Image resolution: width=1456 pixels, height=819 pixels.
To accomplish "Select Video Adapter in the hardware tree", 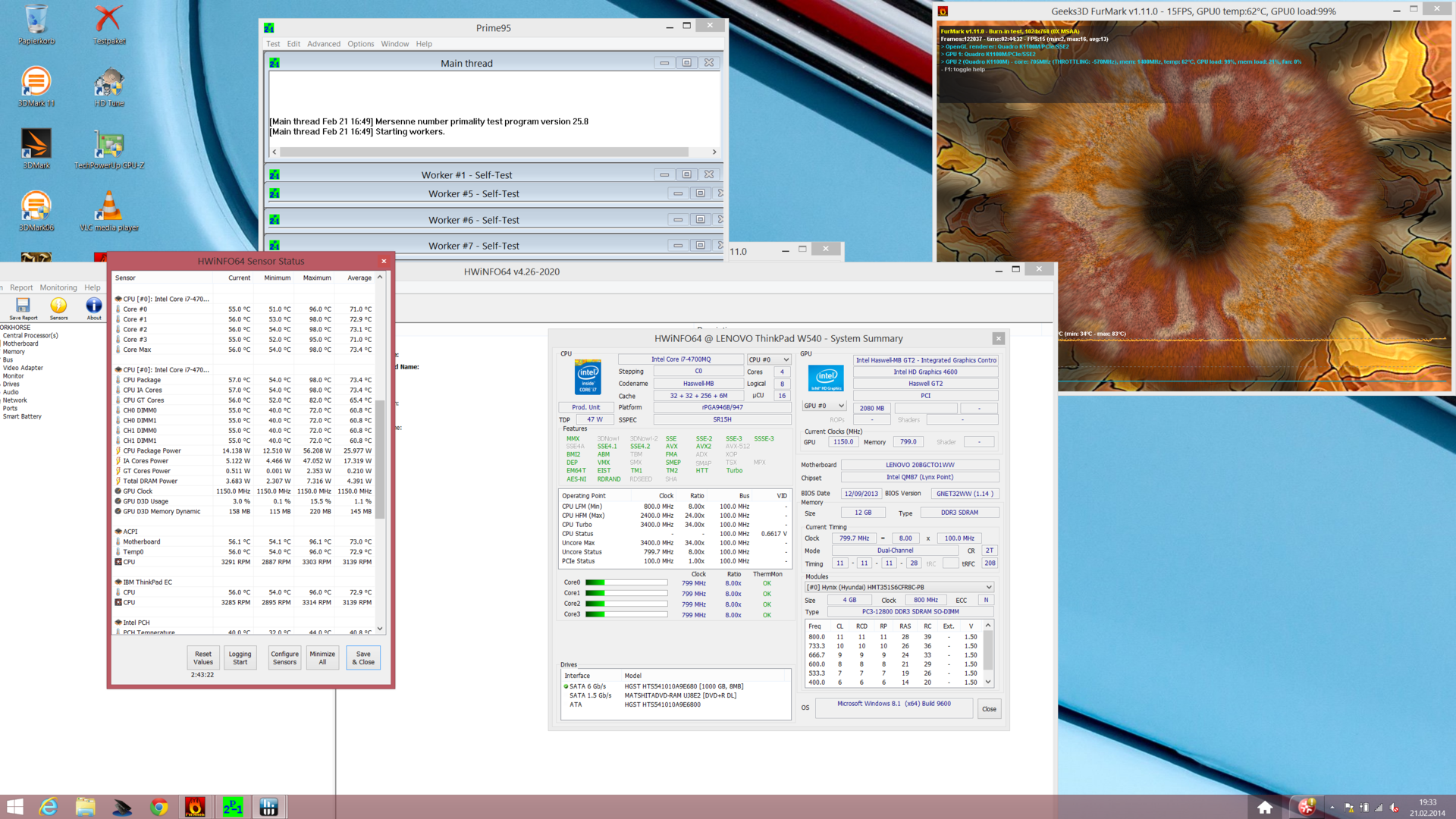I will click(23, 368).
